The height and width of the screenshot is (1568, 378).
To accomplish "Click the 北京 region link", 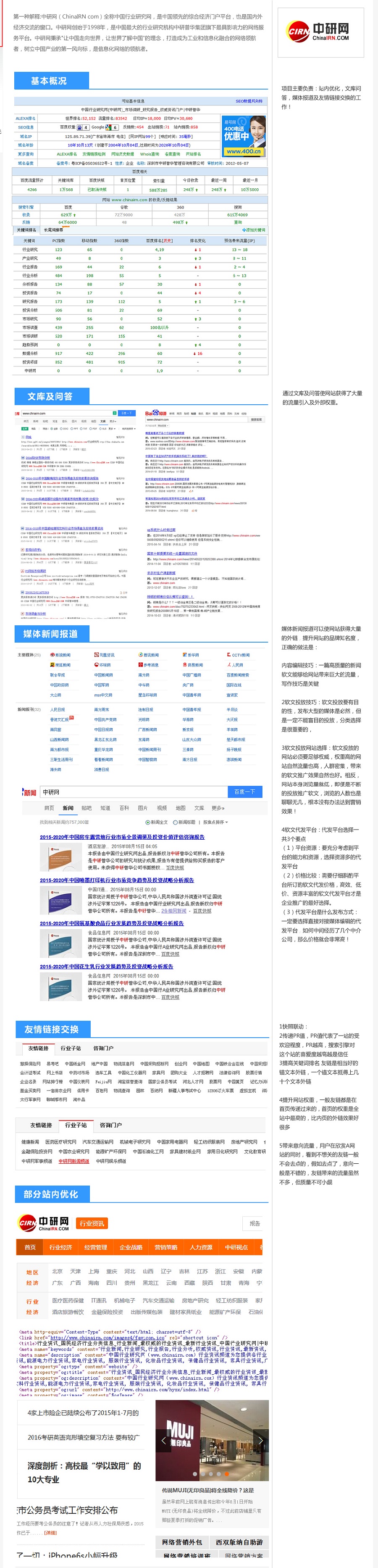I will pyautogui.click(x=57, y=1272).
